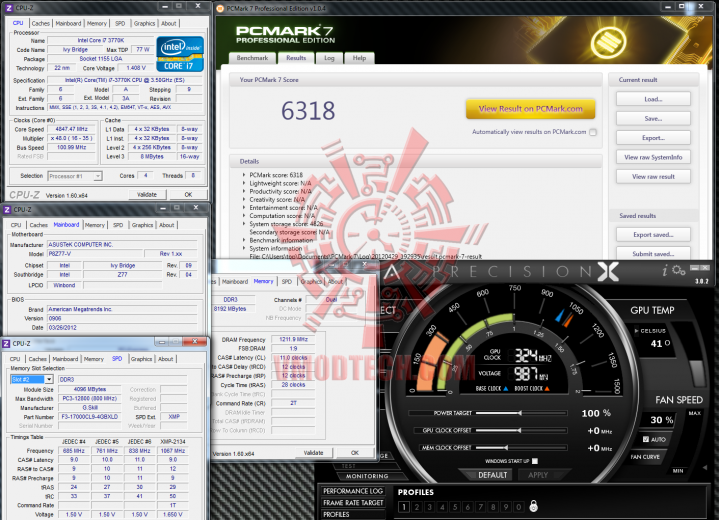Adjust the GPU Clock Offset slider
The width and height of the screenshot is (719, 520).
[x=521, y=431]
